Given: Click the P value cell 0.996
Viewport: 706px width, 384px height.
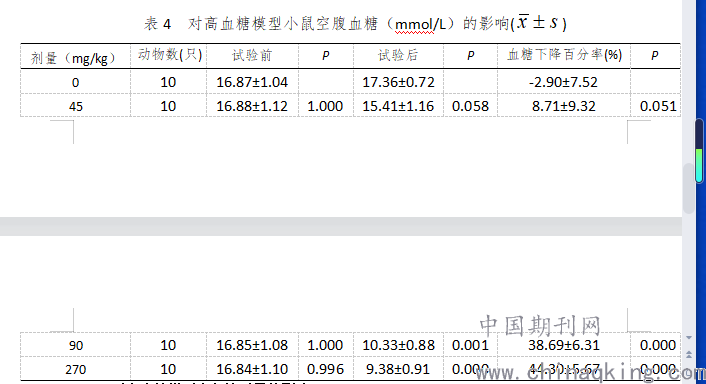Looking at the screenshot, I should [x=326, y=369].
